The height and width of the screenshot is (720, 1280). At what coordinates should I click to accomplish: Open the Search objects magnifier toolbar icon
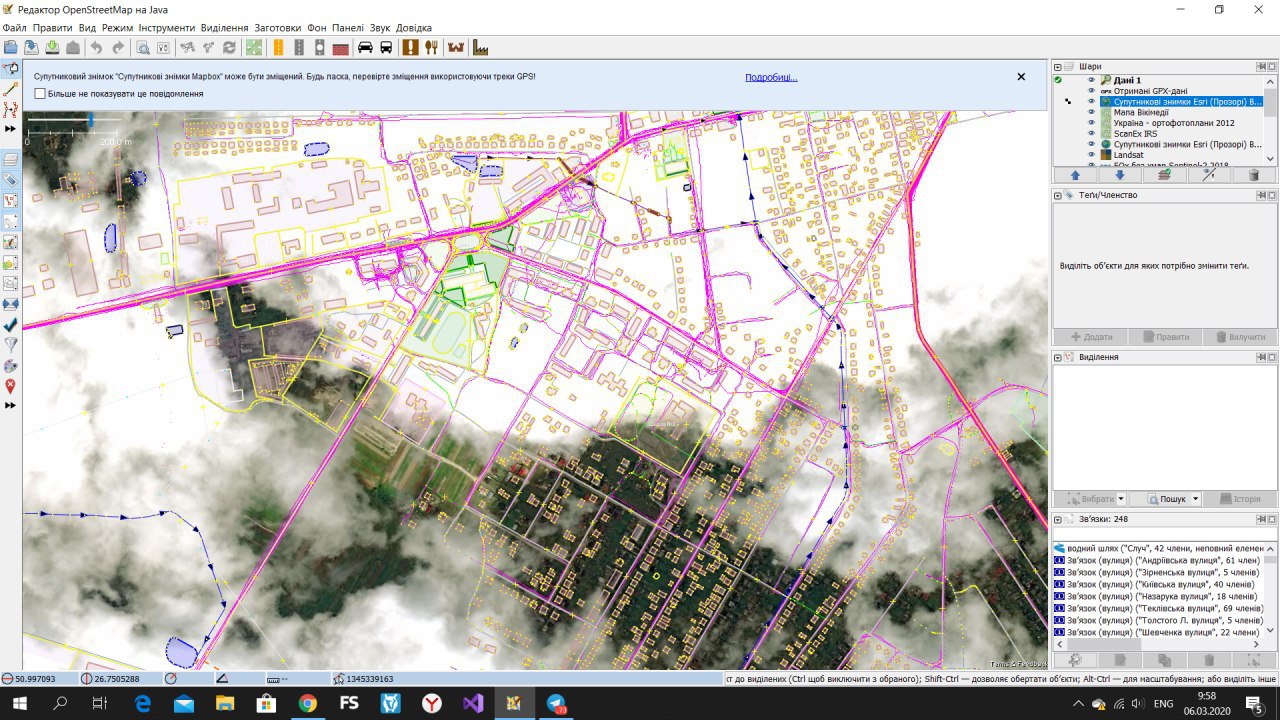(143, 47)
